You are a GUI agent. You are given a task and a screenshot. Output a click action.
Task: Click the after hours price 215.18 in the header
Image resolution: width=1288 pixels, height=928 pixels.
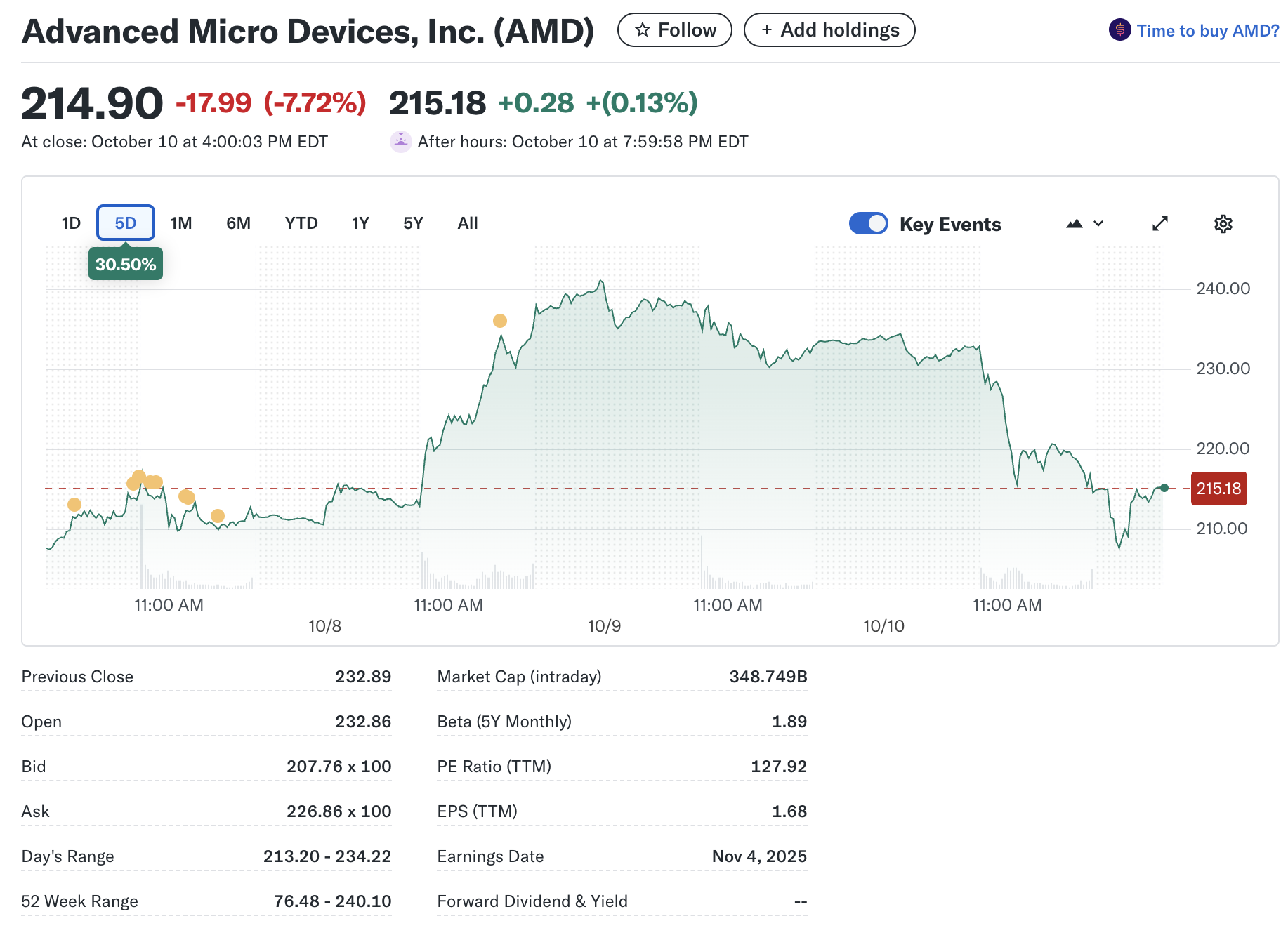pos(438,103)
